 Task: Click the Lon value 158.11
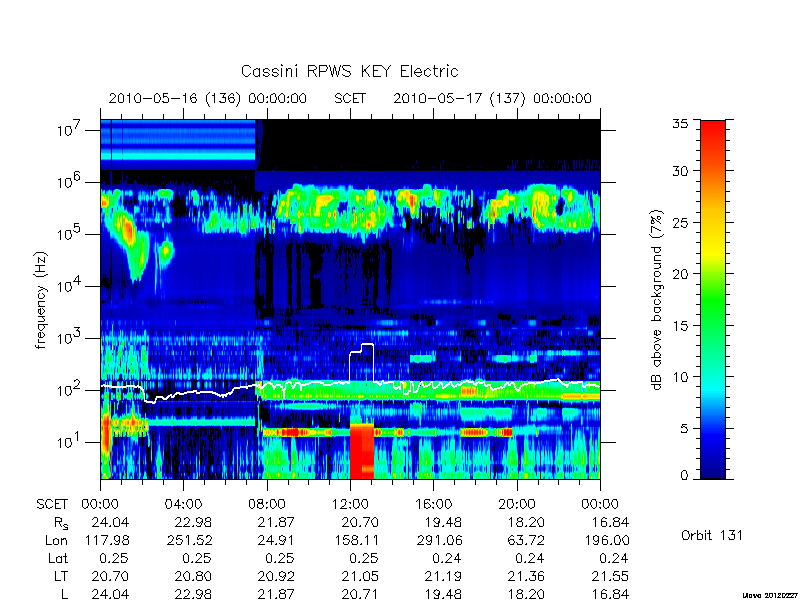pos(356,540)
